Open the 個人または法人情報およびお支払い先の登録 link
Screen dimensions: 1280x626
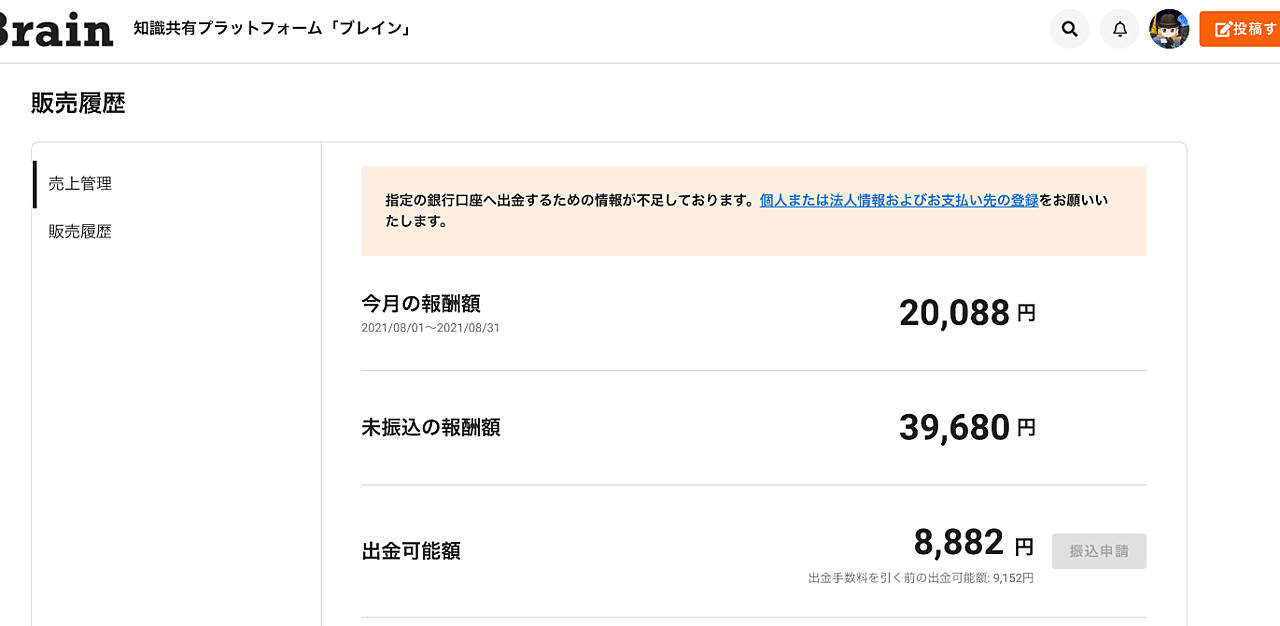pyautogui.click(x=898, y=200)
